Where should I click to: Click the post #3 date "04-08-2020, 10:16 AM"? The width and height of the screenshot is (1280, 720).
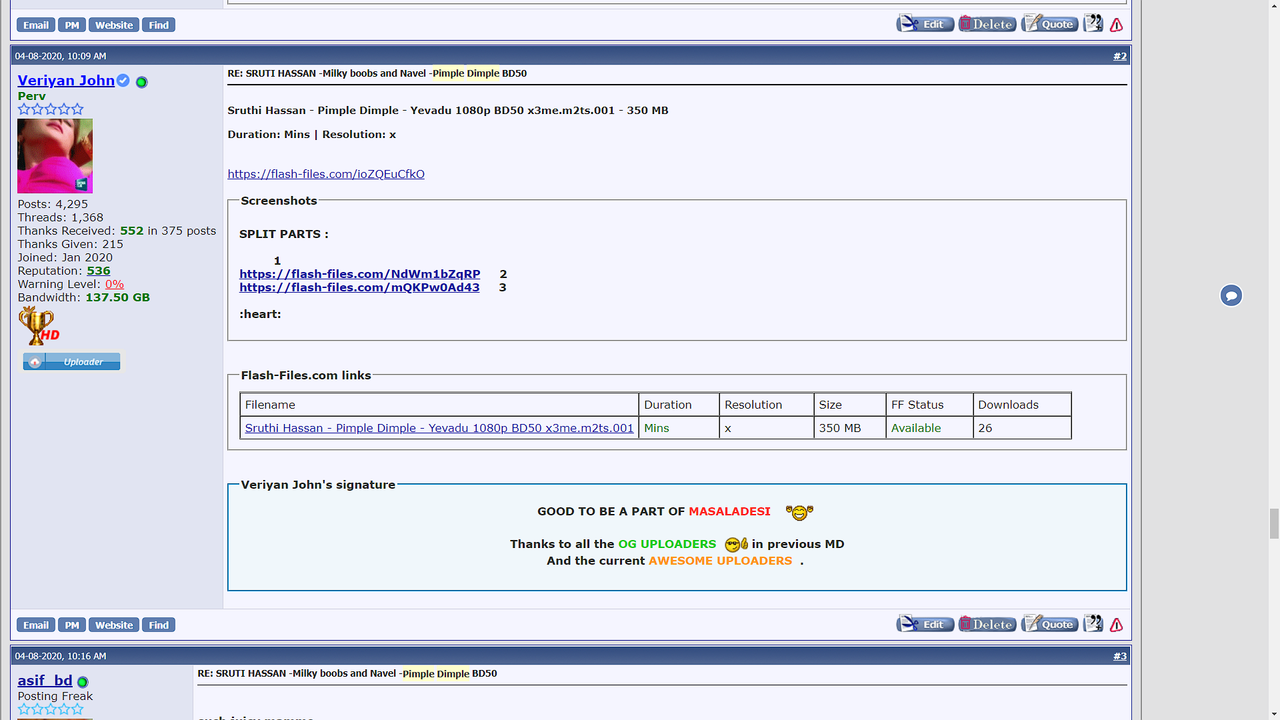click(x=60, y=656)
